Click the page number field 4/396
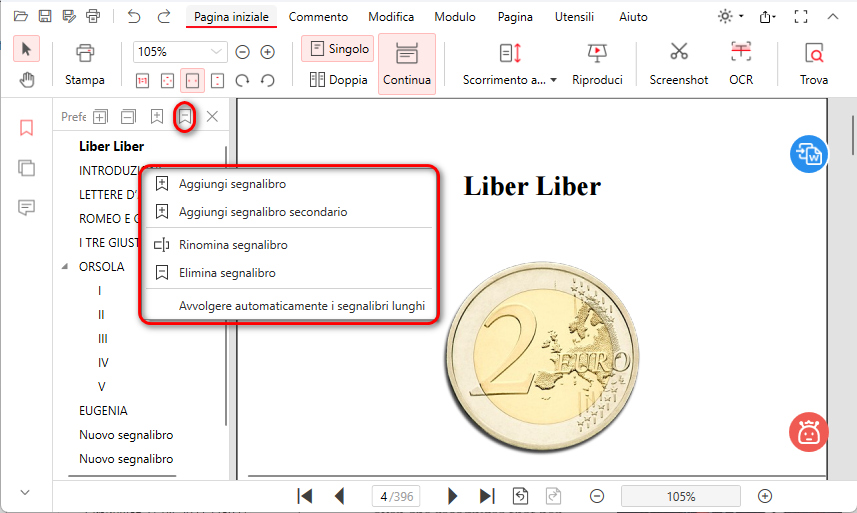Screen dimensions: 857x513 (397, 496)
